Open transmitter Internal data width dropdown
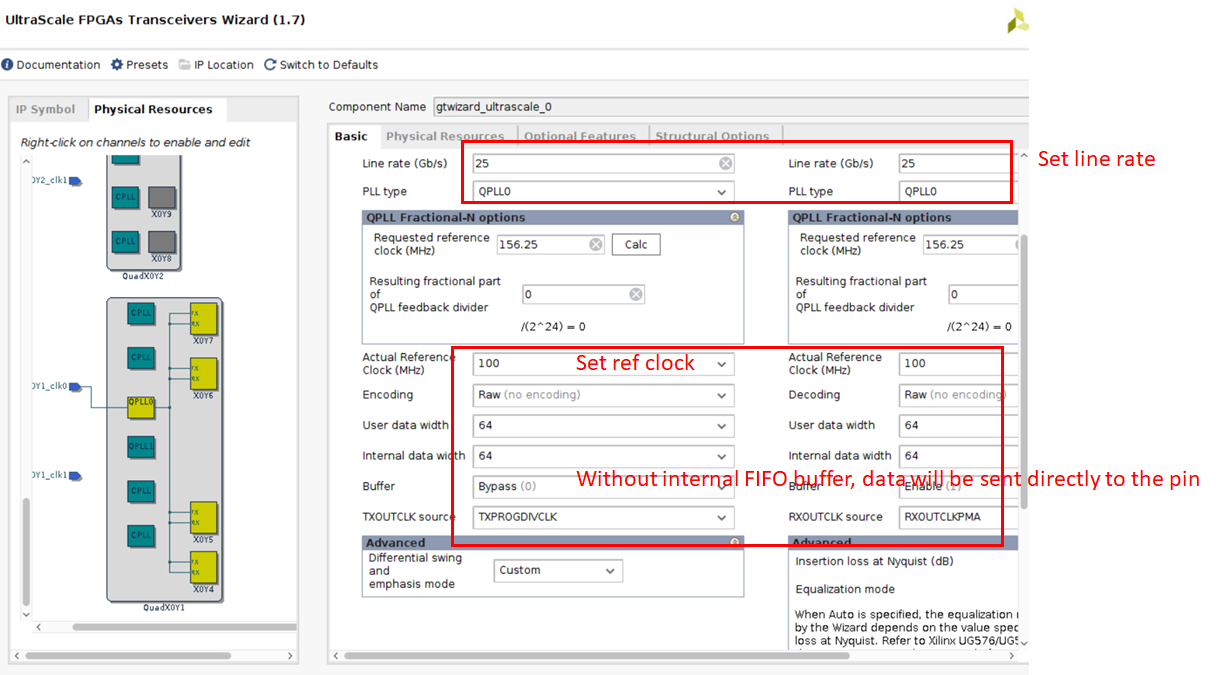 tap(604, 456)
